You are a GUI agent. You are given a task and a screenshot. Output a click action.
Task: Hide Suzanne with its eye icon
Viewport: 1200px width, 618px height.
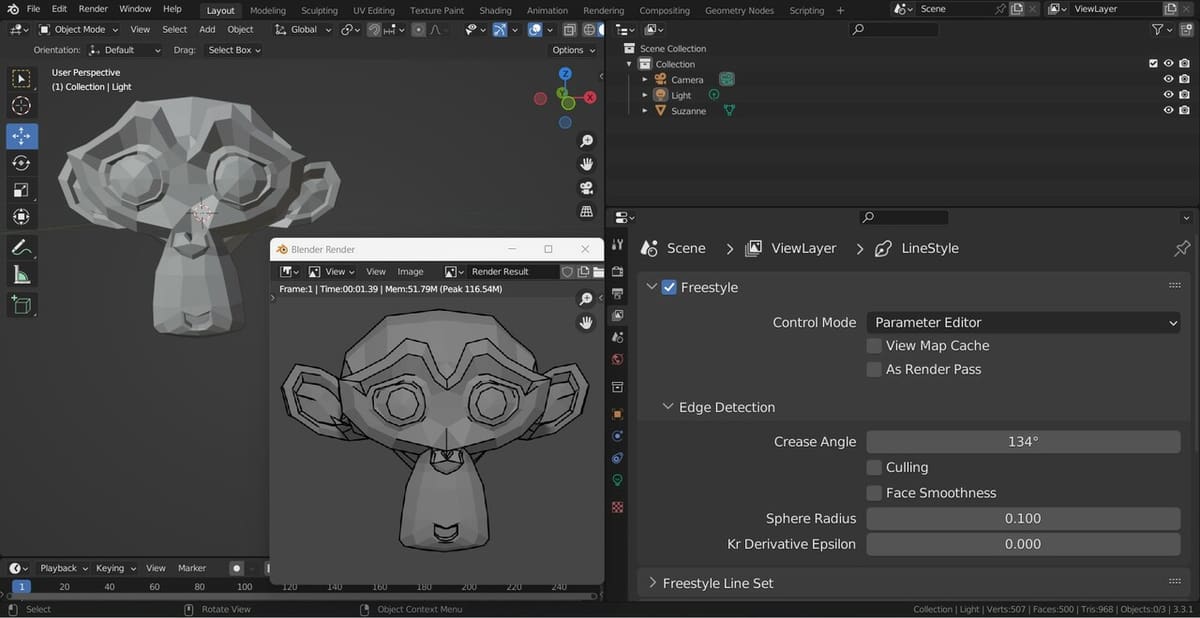pos(1168,111)
